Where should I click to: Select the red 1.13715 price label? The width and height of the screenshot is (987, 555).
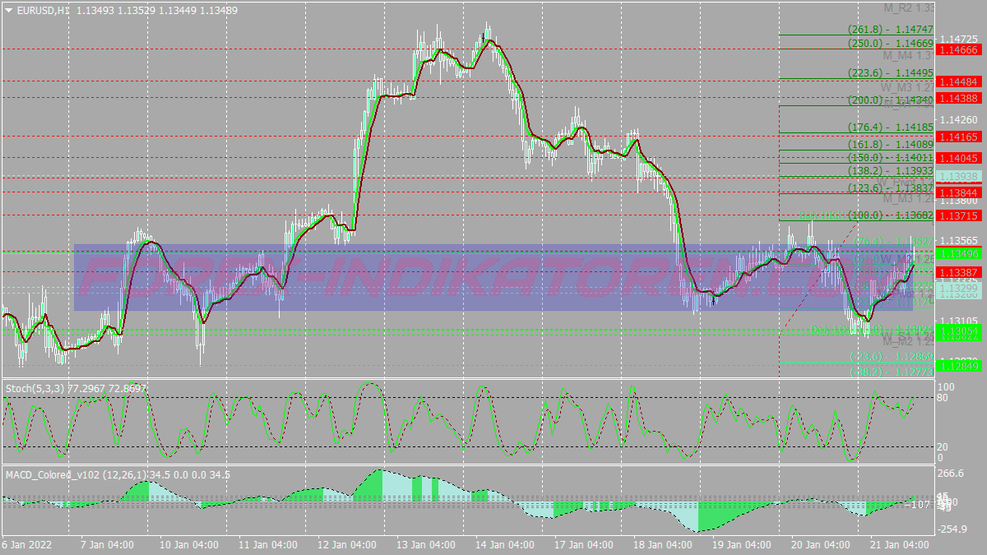tap(959, 216)
